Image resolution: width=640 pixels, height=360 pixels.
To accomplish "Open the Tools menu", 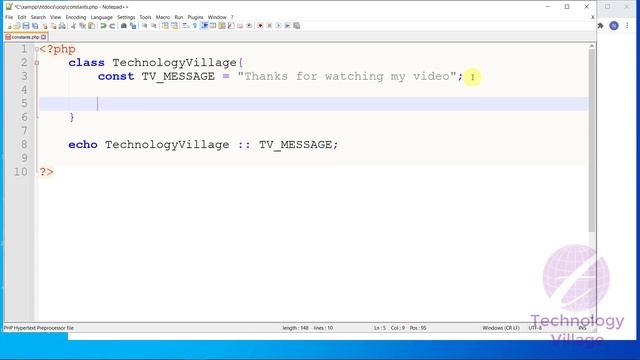I will click(x=145, y=17).
